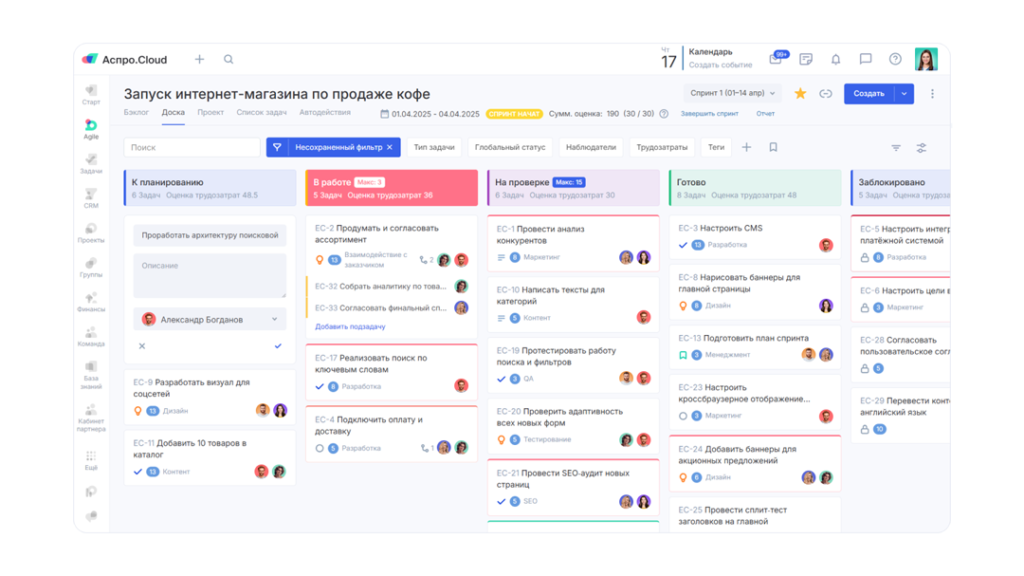Screen dimensions: 1024x576
Task: Open Задачи from the left sidebar
Action: click(90, 168)
